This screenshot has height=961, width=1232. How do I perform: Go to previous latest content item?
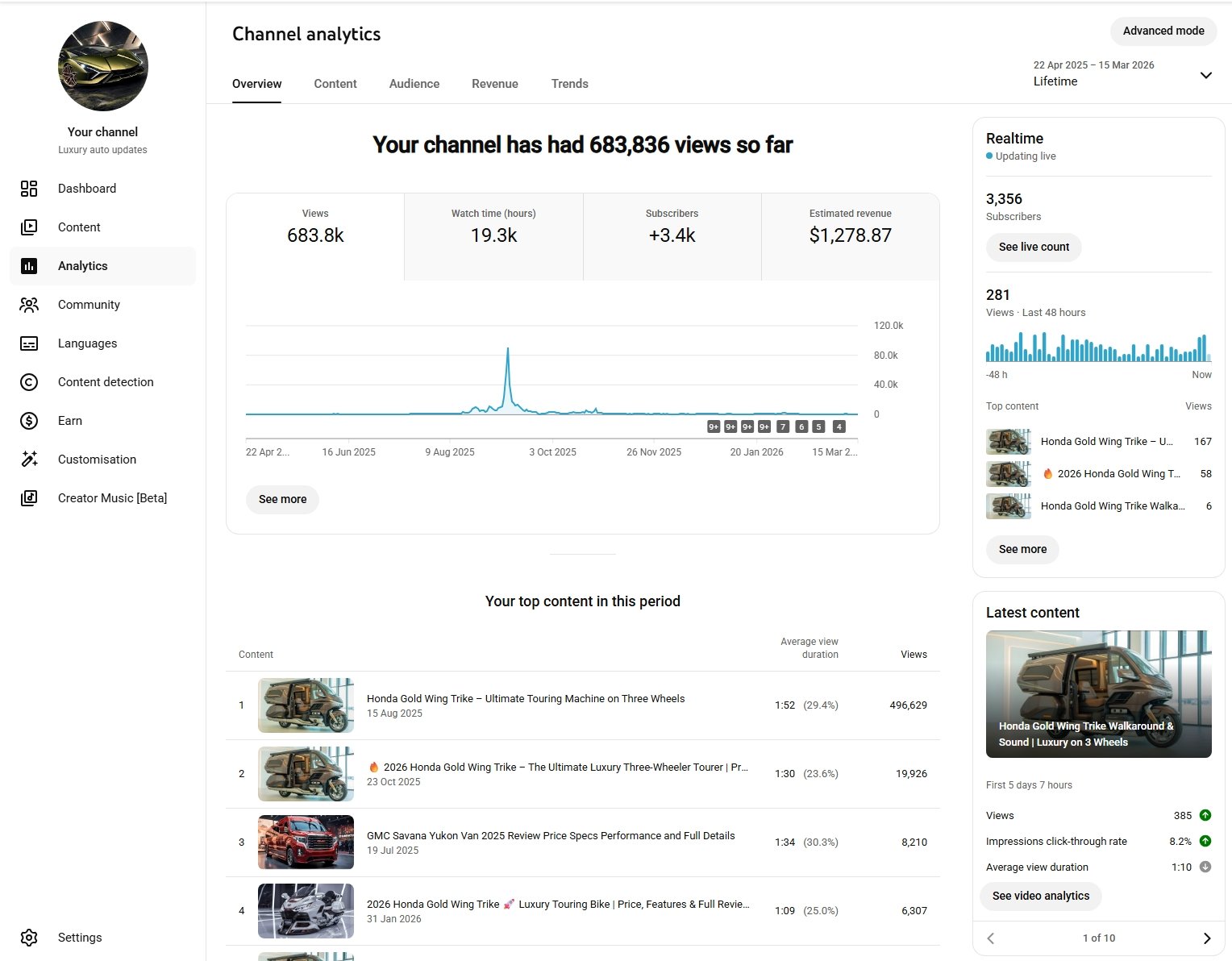991,938
